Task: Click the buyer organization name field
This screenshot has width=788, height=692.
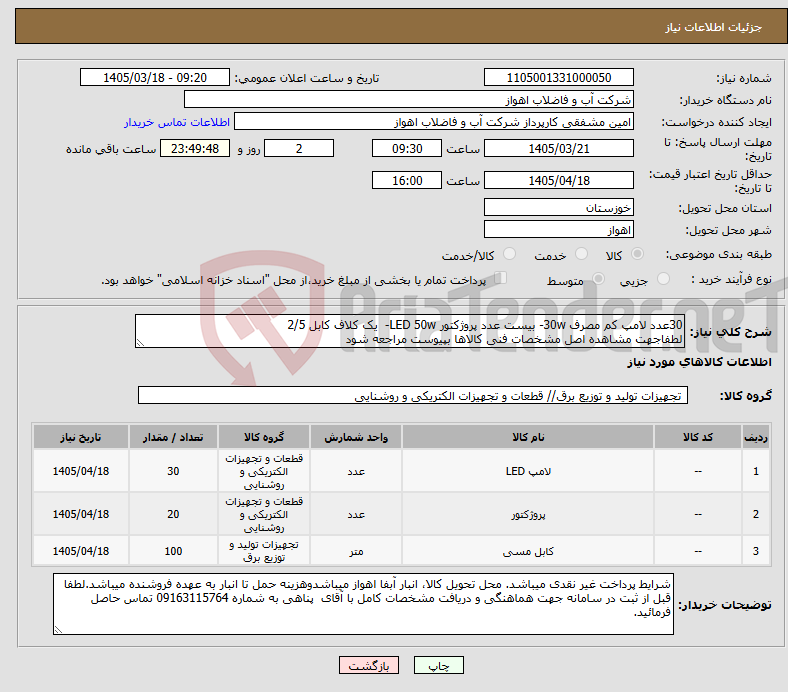Action: [409, 100]
